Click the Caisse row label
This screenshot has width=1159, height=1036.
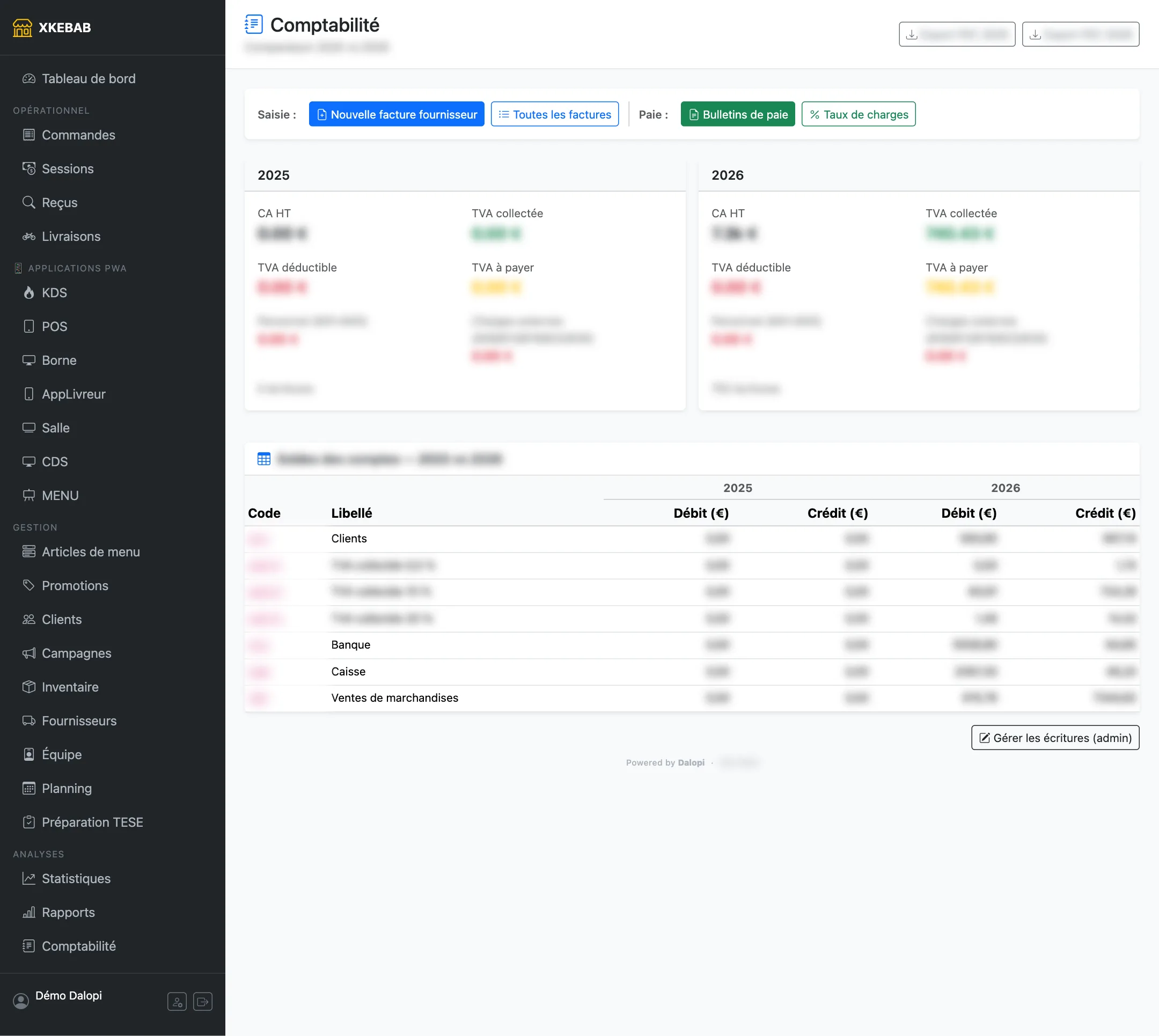coord(348,672)
